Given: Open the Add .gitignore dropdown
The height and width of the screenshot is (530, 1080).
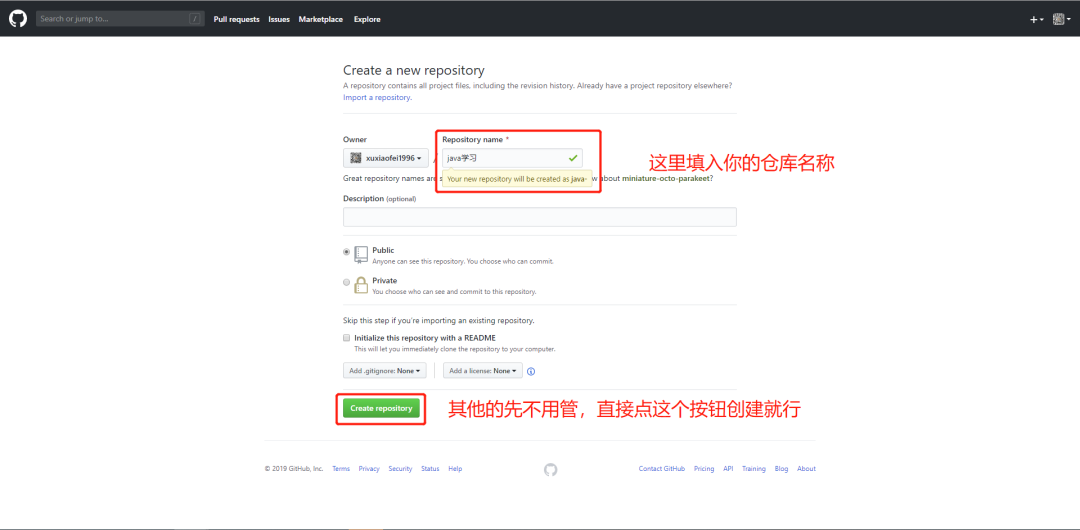Looking at the screenshot, I should pyautogui.click(x=385, y=371).
